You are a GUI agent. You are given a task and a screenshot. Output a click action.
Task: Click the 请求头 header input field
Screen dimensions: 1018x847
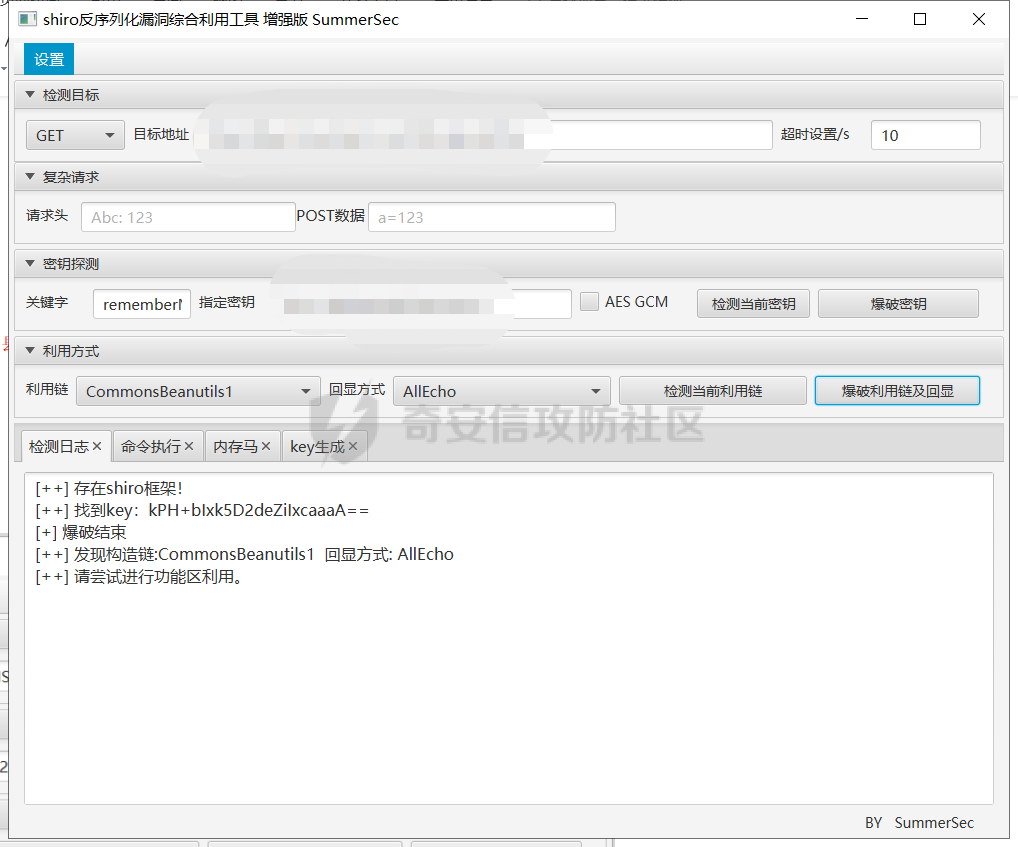188,217
